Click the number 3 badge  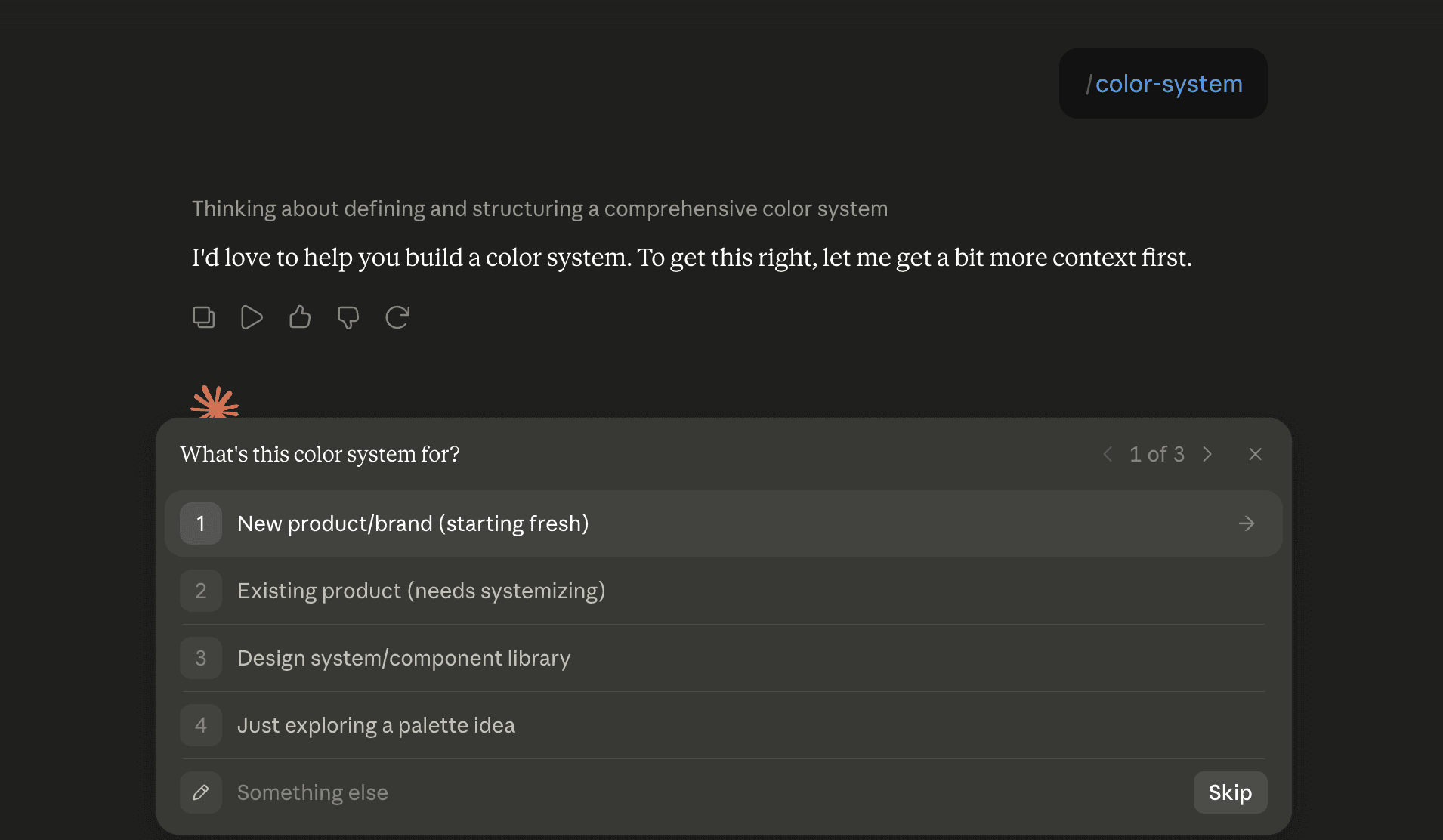201,658
